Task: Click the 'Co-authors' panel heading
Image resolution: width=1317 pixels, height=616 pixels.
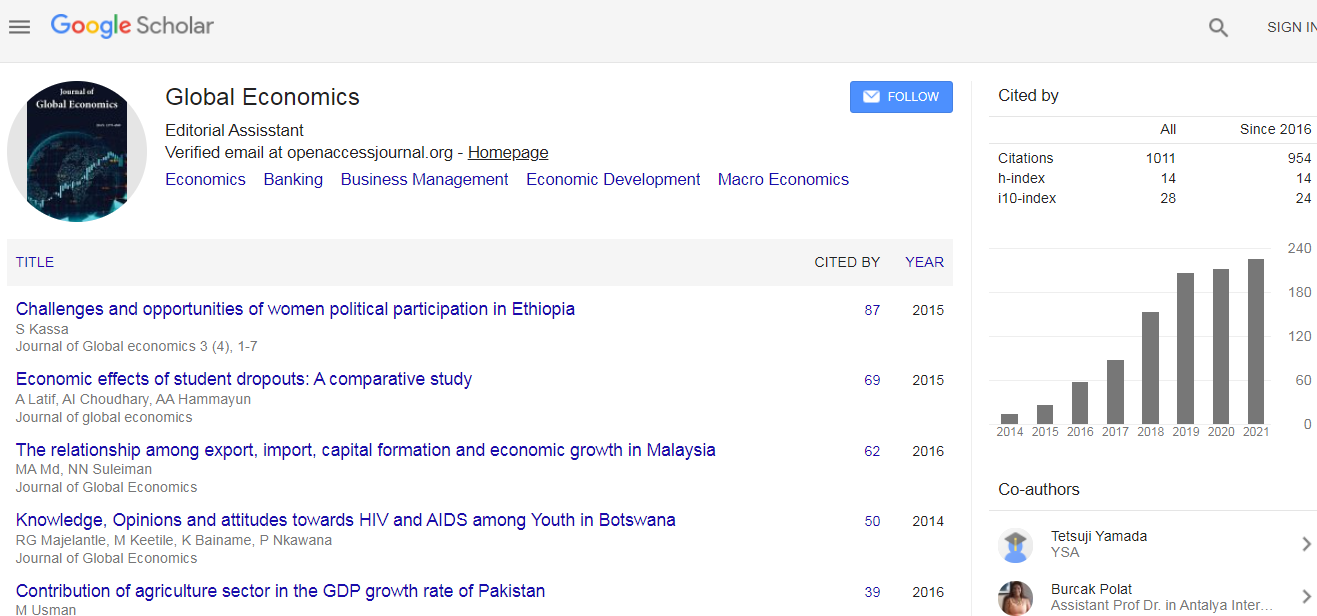Action: point(1039,490)
